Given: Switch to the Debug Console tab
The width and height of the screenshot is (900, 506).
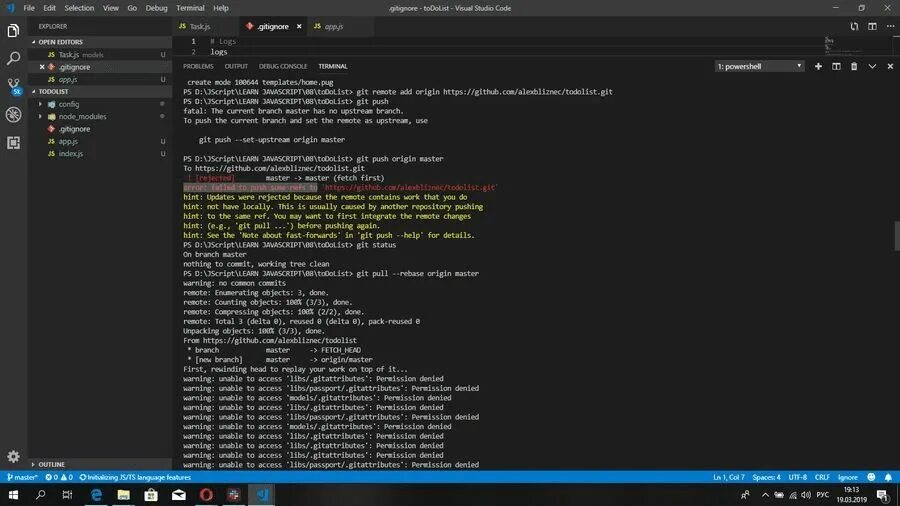Looking at the screenshot, I should (x=283, y=67).
